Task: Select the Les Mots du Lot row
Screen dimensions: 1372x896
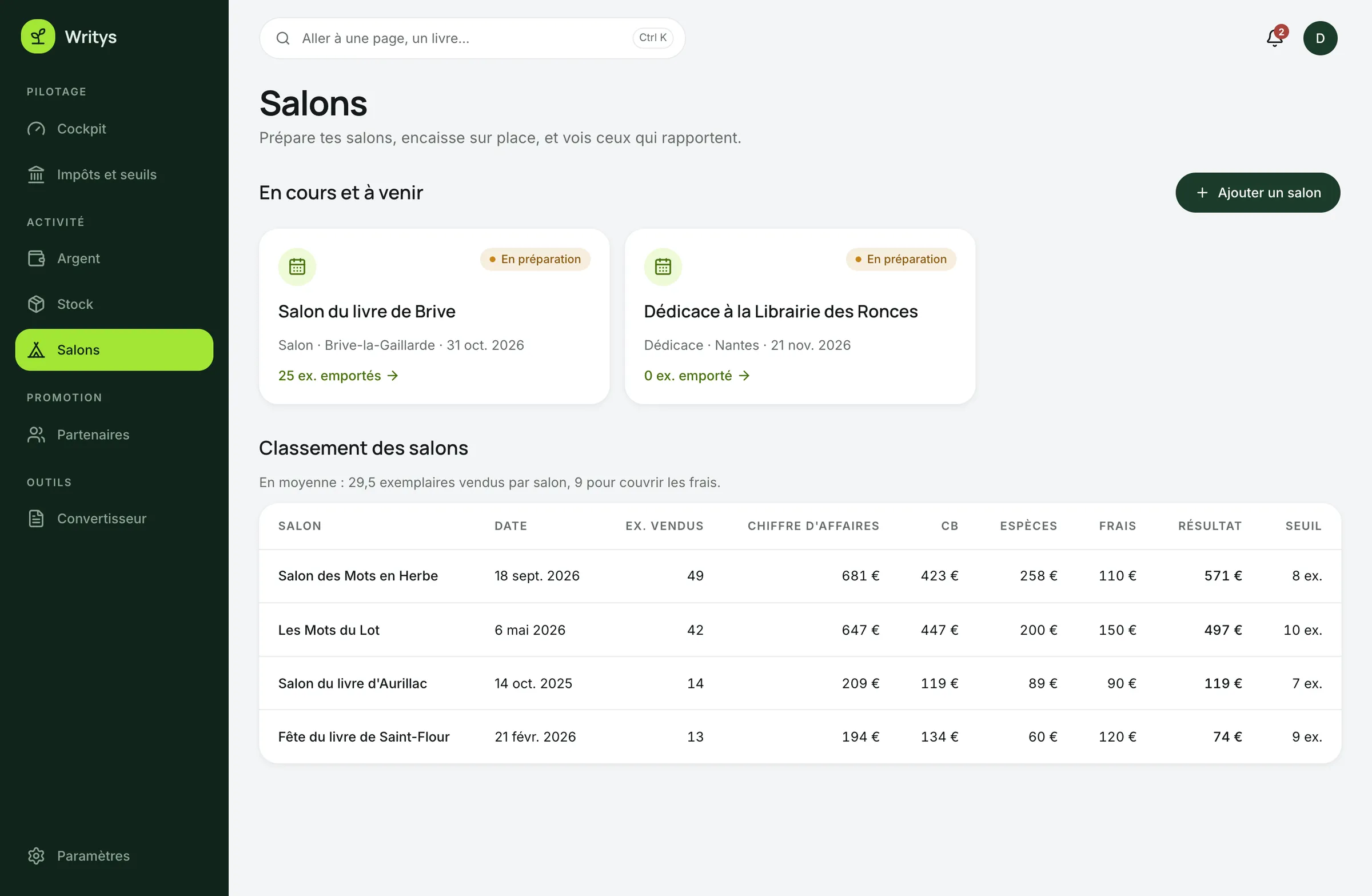Action: 800,630
